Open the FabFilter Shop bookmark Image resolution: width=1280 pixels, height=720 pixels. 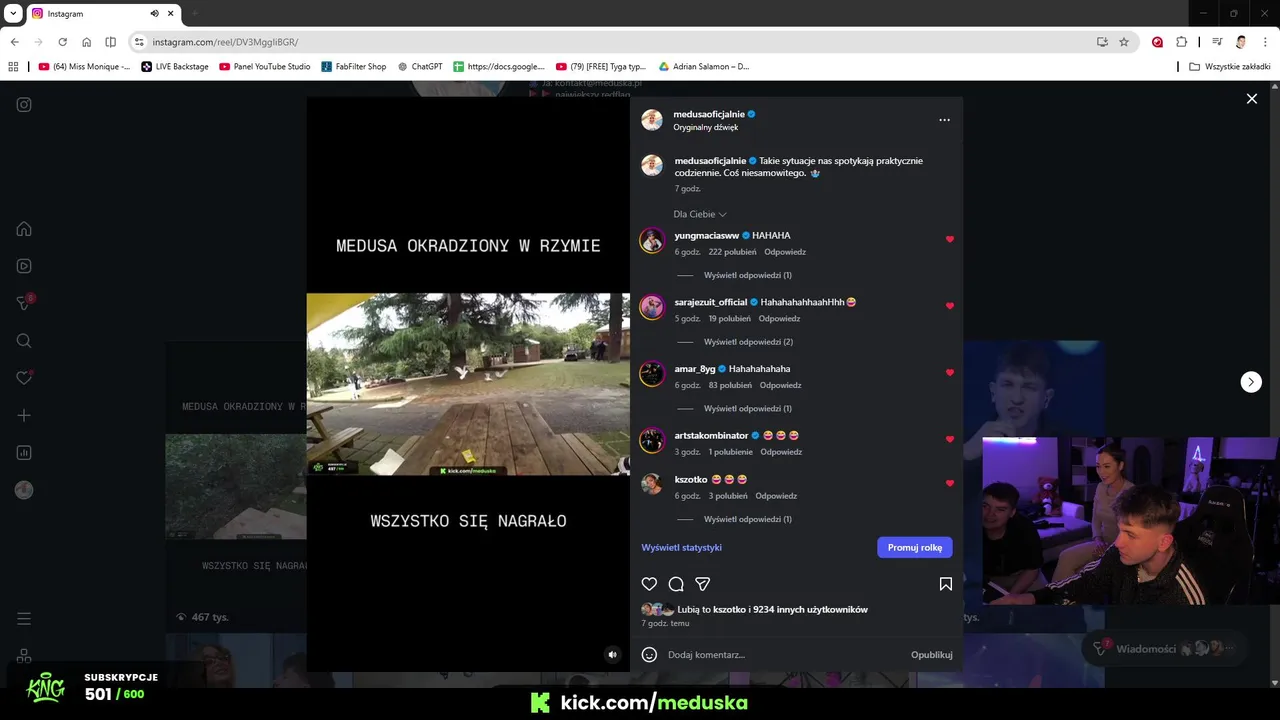[x=353, y=67]
